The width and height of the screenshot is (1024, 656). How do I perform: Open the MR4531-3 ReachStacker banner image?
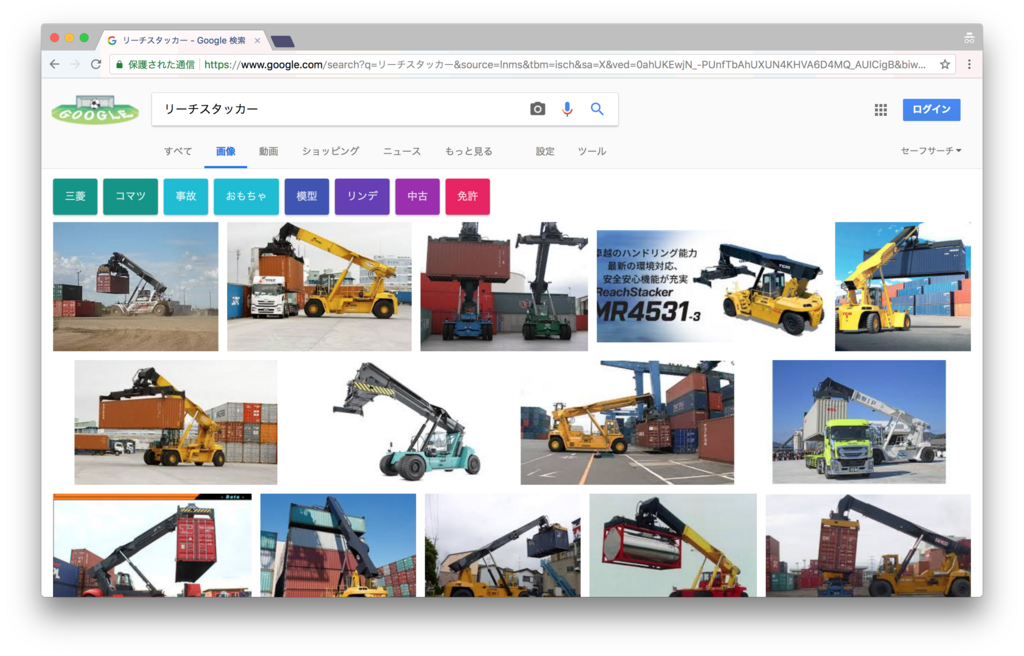point(711,286)
